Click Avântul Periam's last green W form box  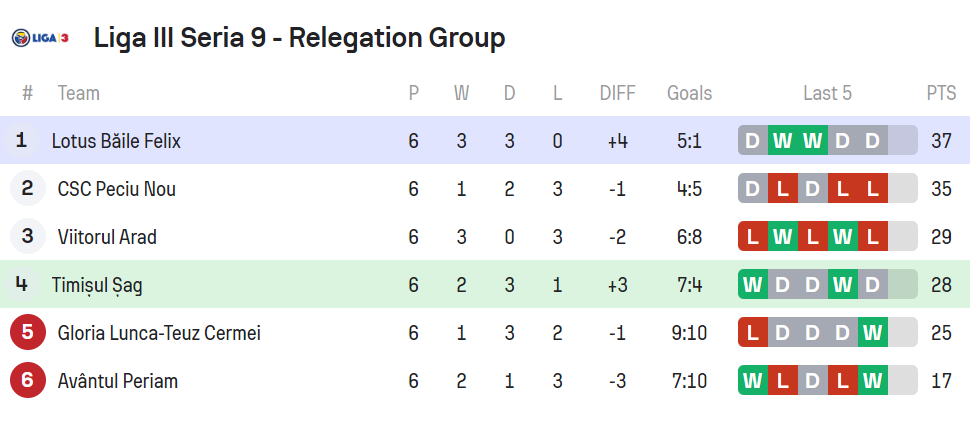coord(872,381)
